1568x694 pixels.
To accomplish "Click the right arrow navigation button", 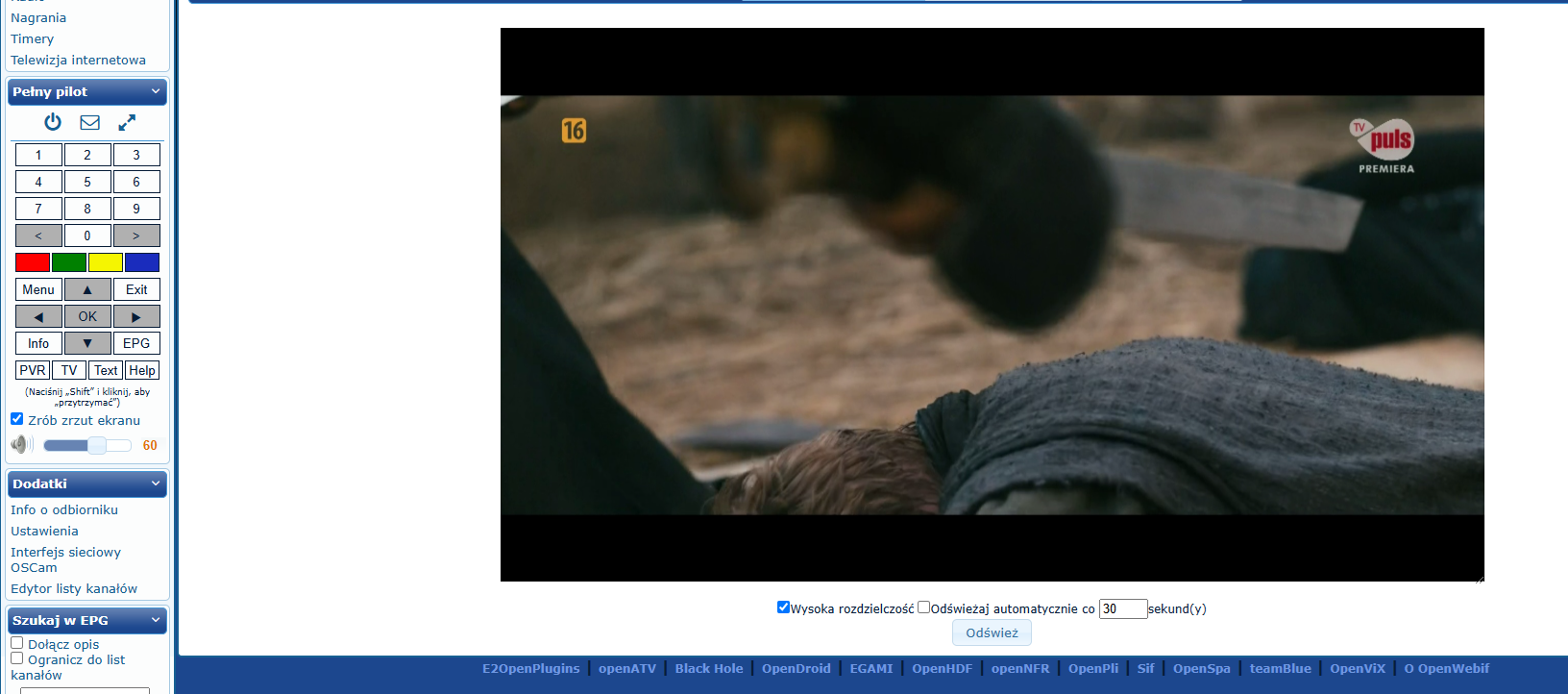I will click(x=136, y=316).
